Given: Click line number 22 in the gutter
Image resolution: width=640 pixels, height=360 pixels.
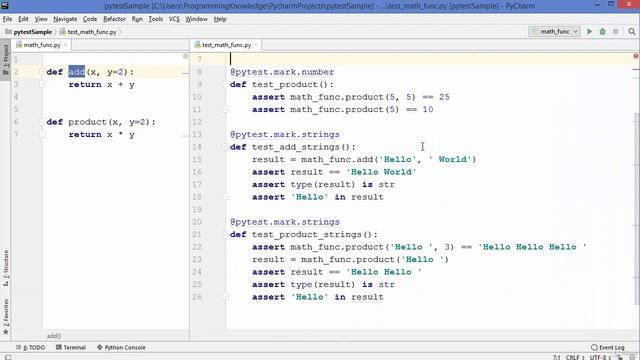Looking at the screenshot, I should (197, 247).
